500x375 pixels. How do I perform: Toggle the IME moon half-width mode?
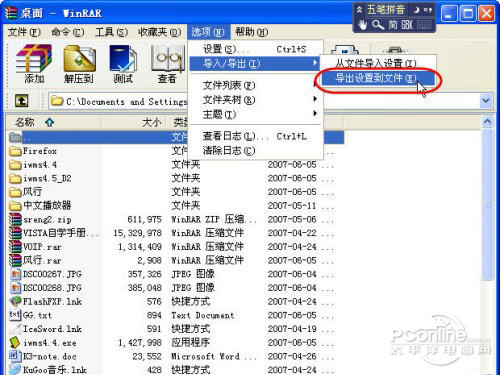[416, 10]
